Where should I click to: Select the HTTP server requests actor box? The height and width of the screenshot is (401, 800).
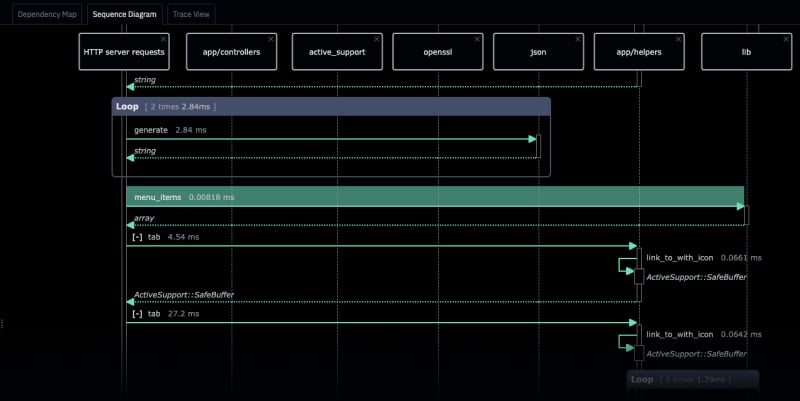tap(124, 52)
